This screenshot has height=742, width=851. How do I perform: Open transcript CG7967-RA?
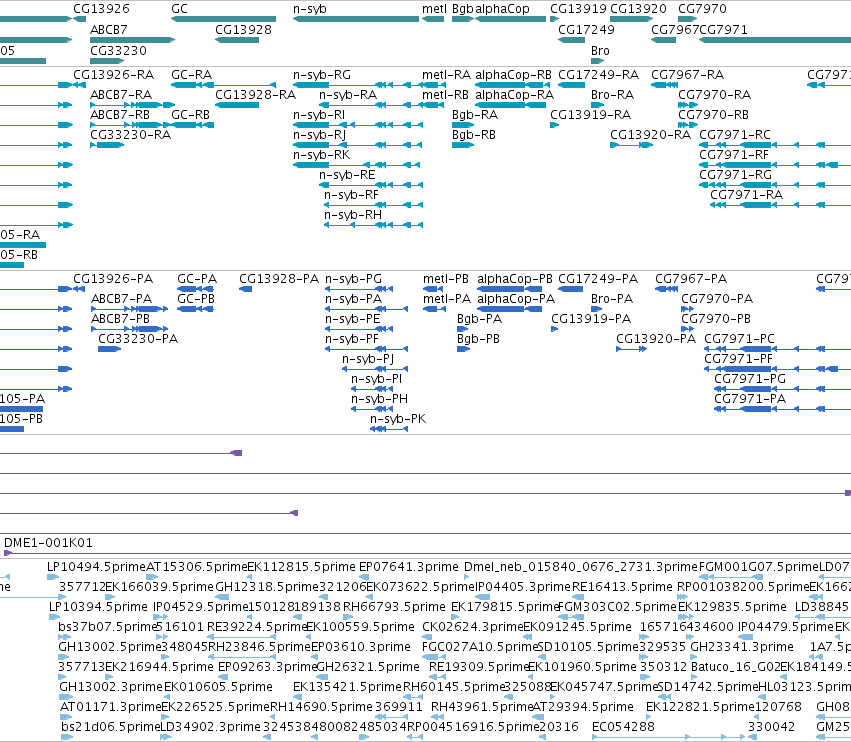click(x=688, y=74)
